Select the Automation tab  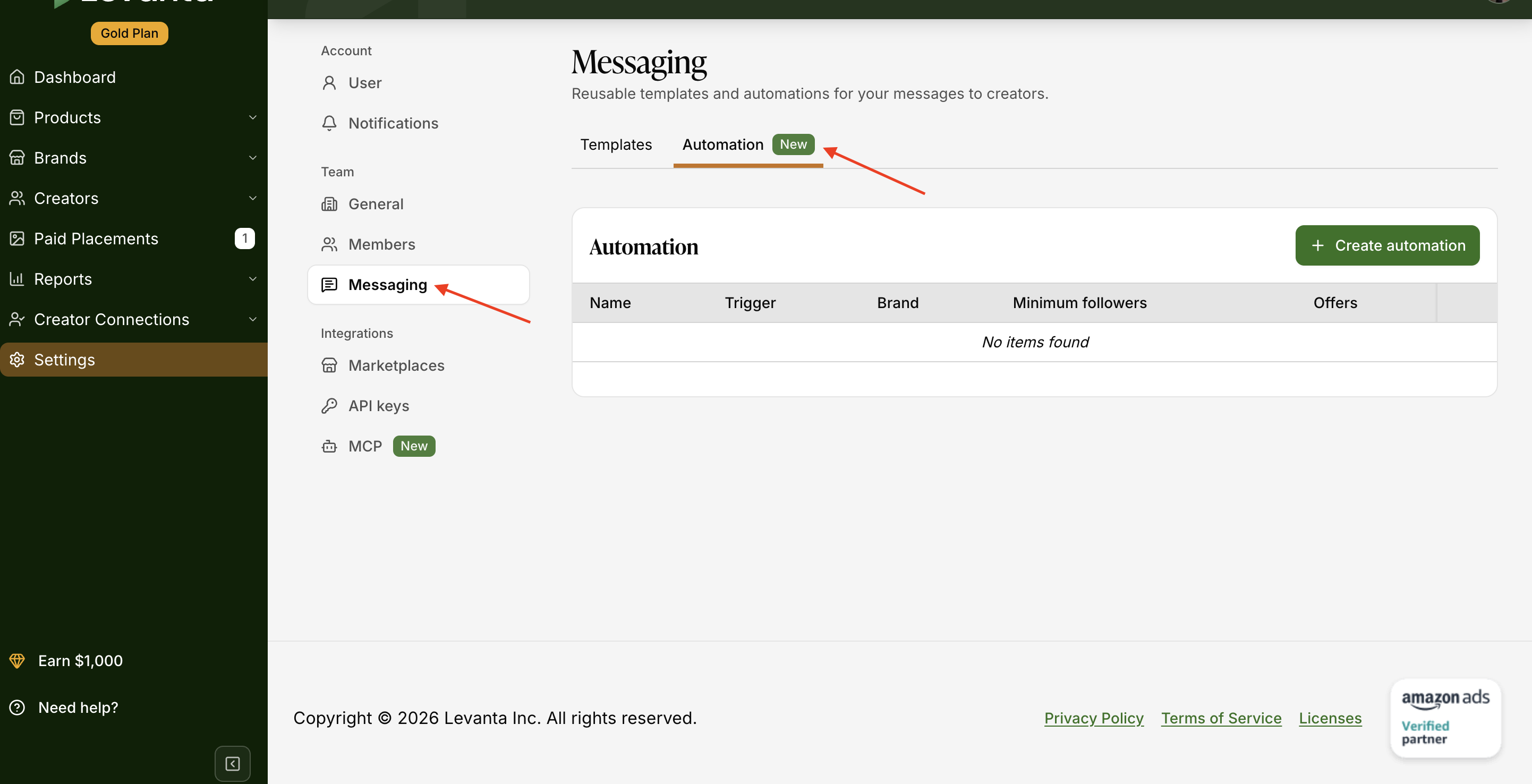748,144
